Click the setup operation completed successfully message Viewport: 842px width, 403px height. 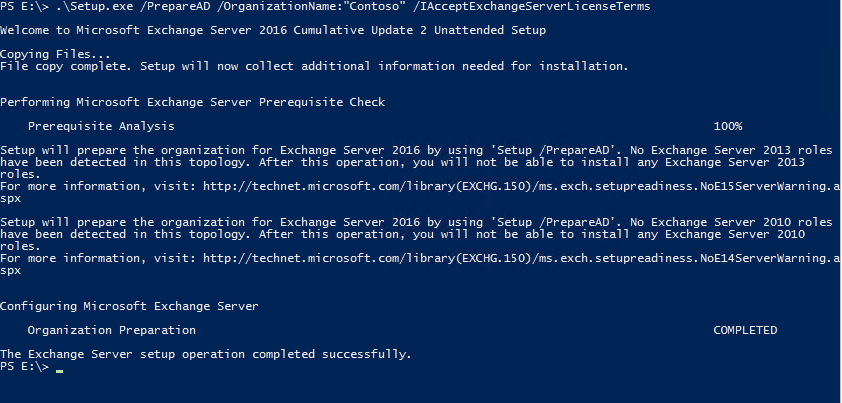click(206, 354)
